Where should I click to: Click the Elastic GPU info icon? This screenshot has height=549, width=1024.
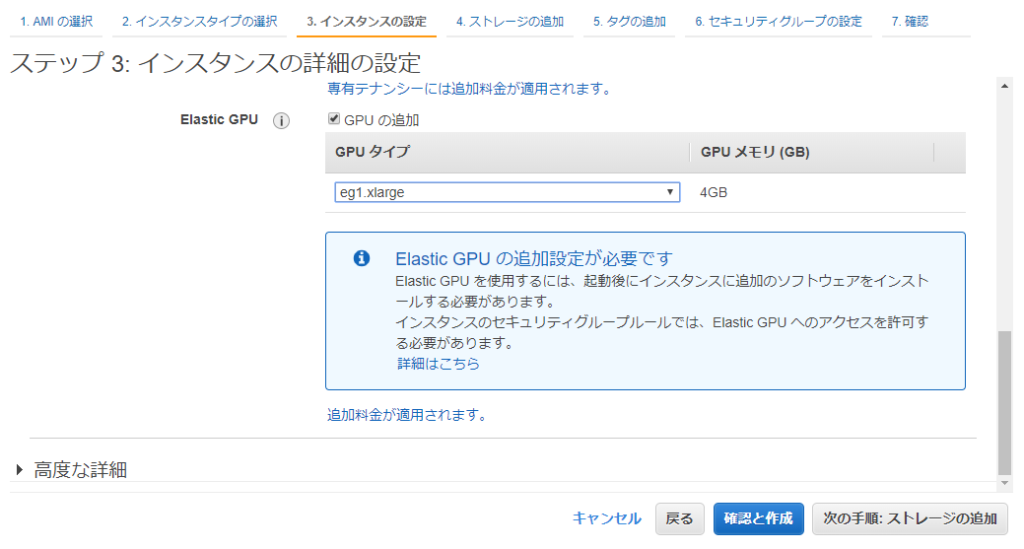pyautogui.click(x=281, y=121)
